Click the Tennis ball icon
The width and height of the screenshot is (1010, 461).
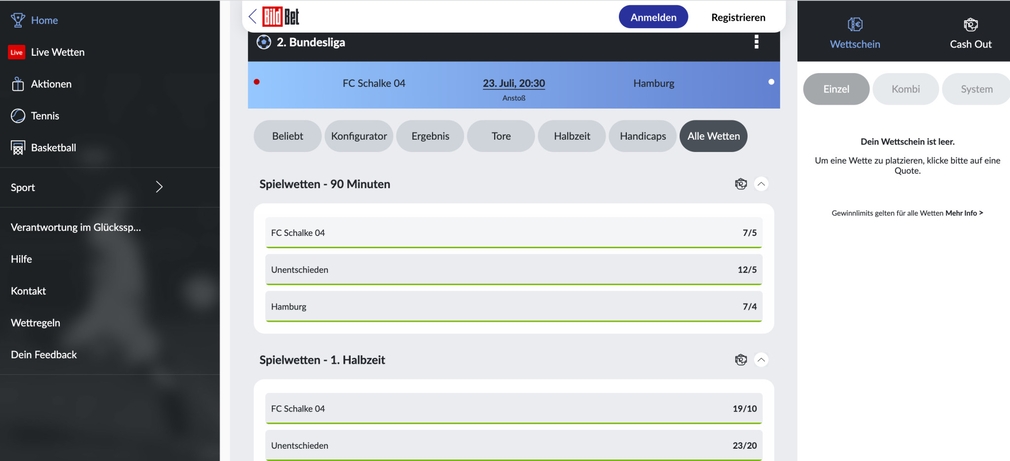pos(17,116)
